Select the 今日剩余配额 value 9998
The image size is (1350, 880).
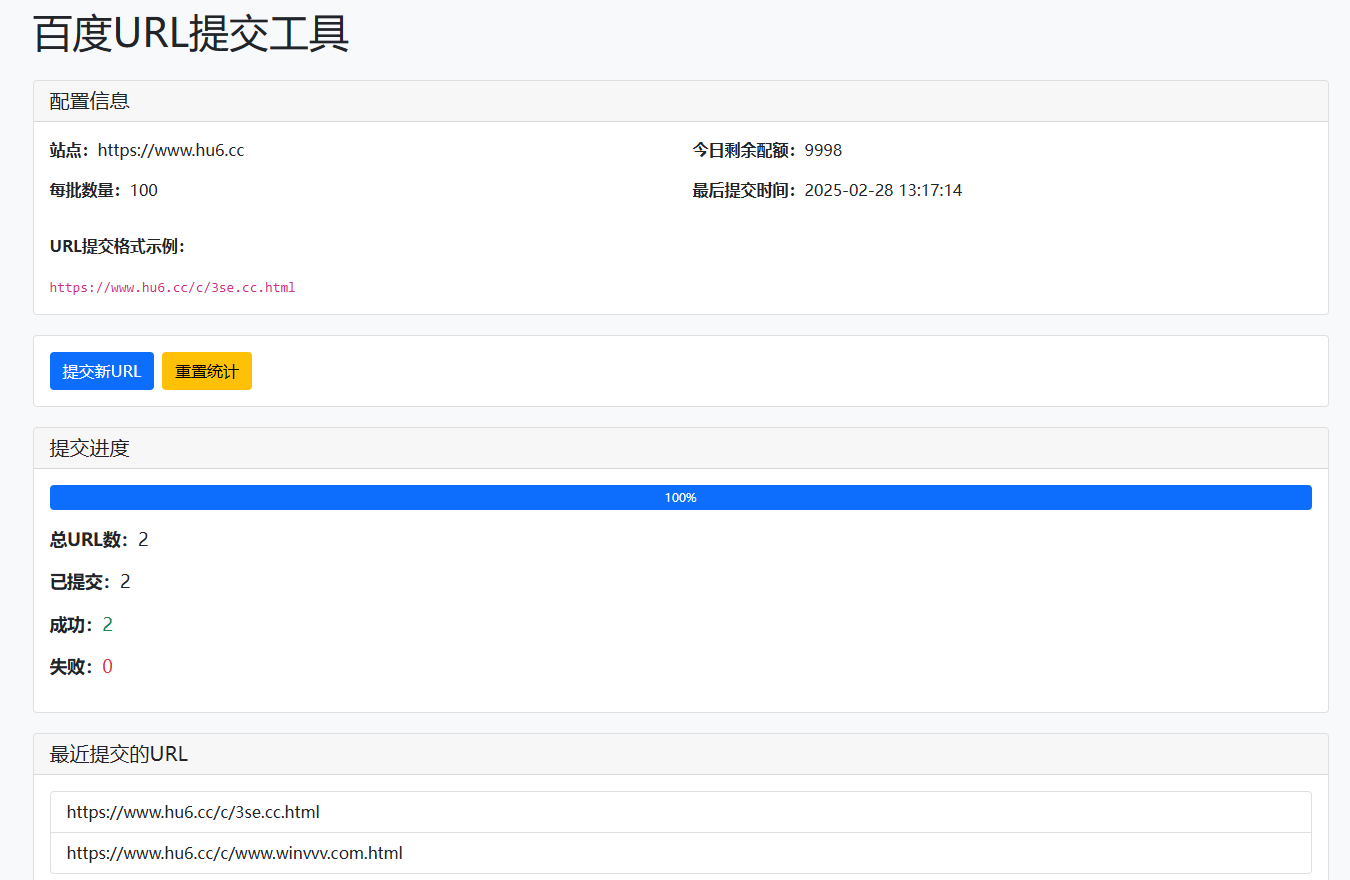pyautogui.click(x=823, y=150)
